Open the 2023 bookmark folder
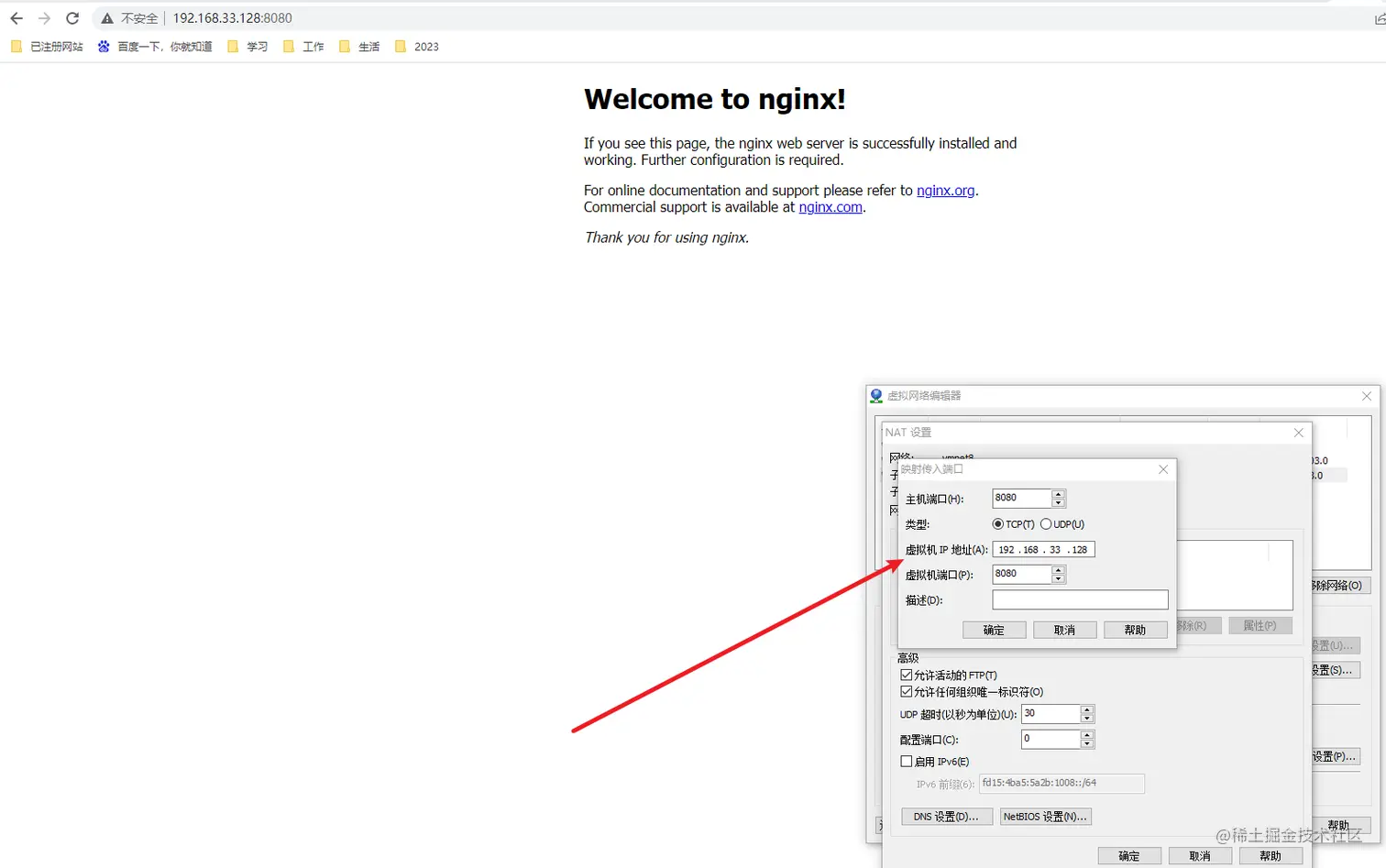This screenshot has width=1386, height=868. click(x=417, y=47)
